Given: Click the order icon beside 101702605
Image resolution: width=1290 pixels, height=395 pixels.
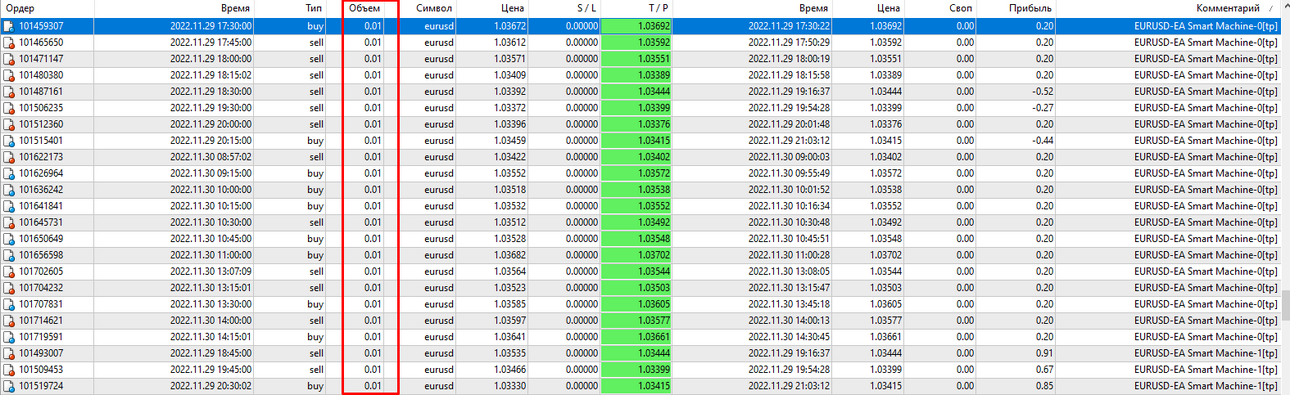Looking at the screenshot, I should pos(9,271).
